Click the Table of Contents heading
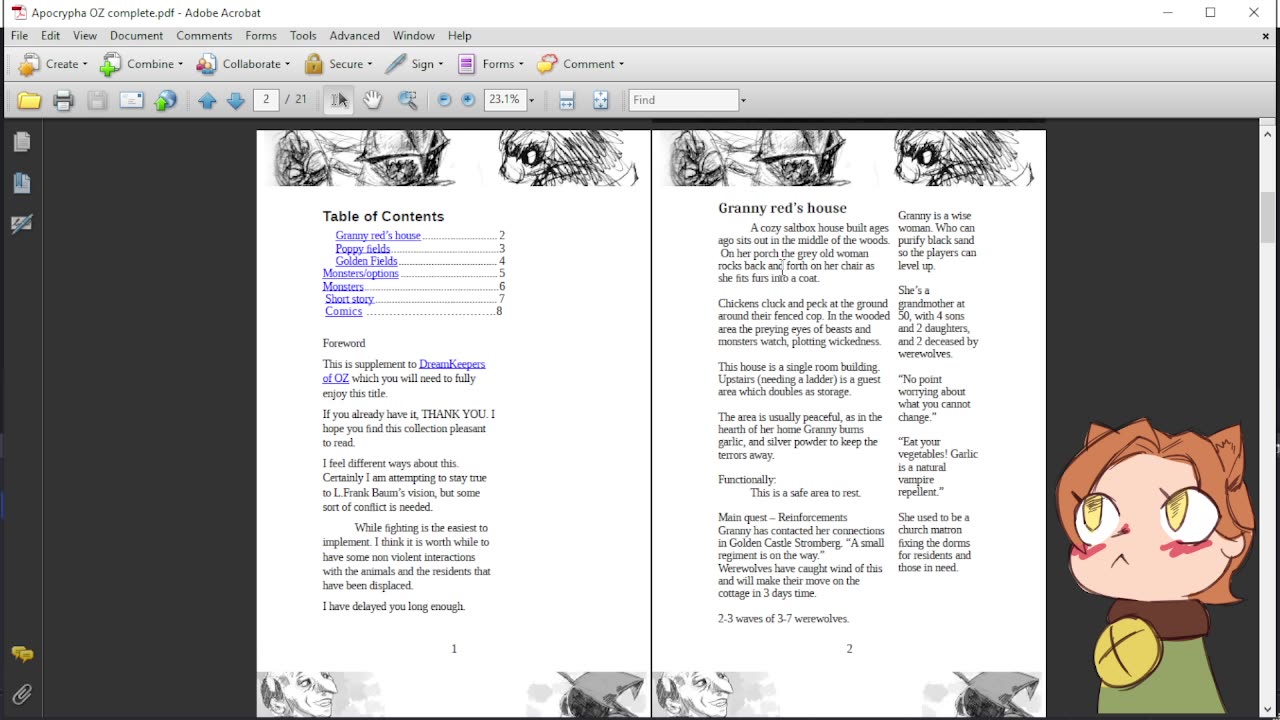 383,216
